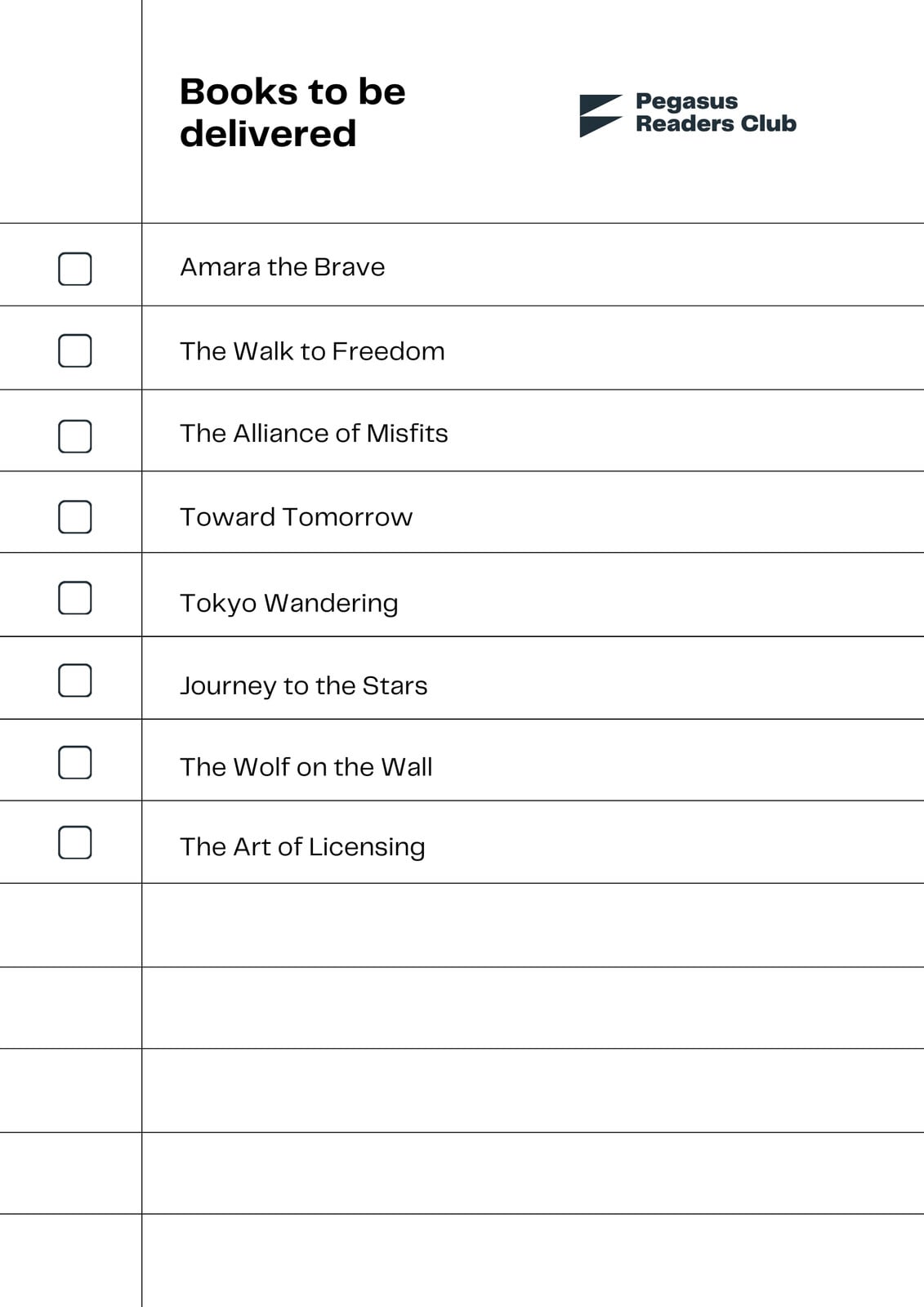Viewport: 924px width, 1307px height.
Task: Select the Tokyo Wandering title
Action: tap(289, 603)
